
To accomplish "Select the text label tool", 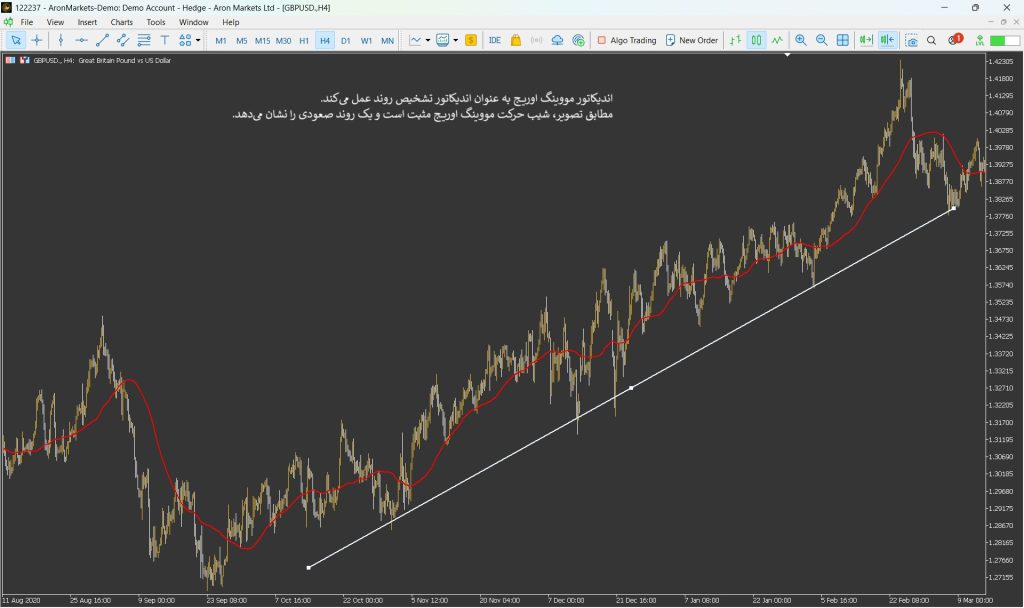I will click(165, 40).
